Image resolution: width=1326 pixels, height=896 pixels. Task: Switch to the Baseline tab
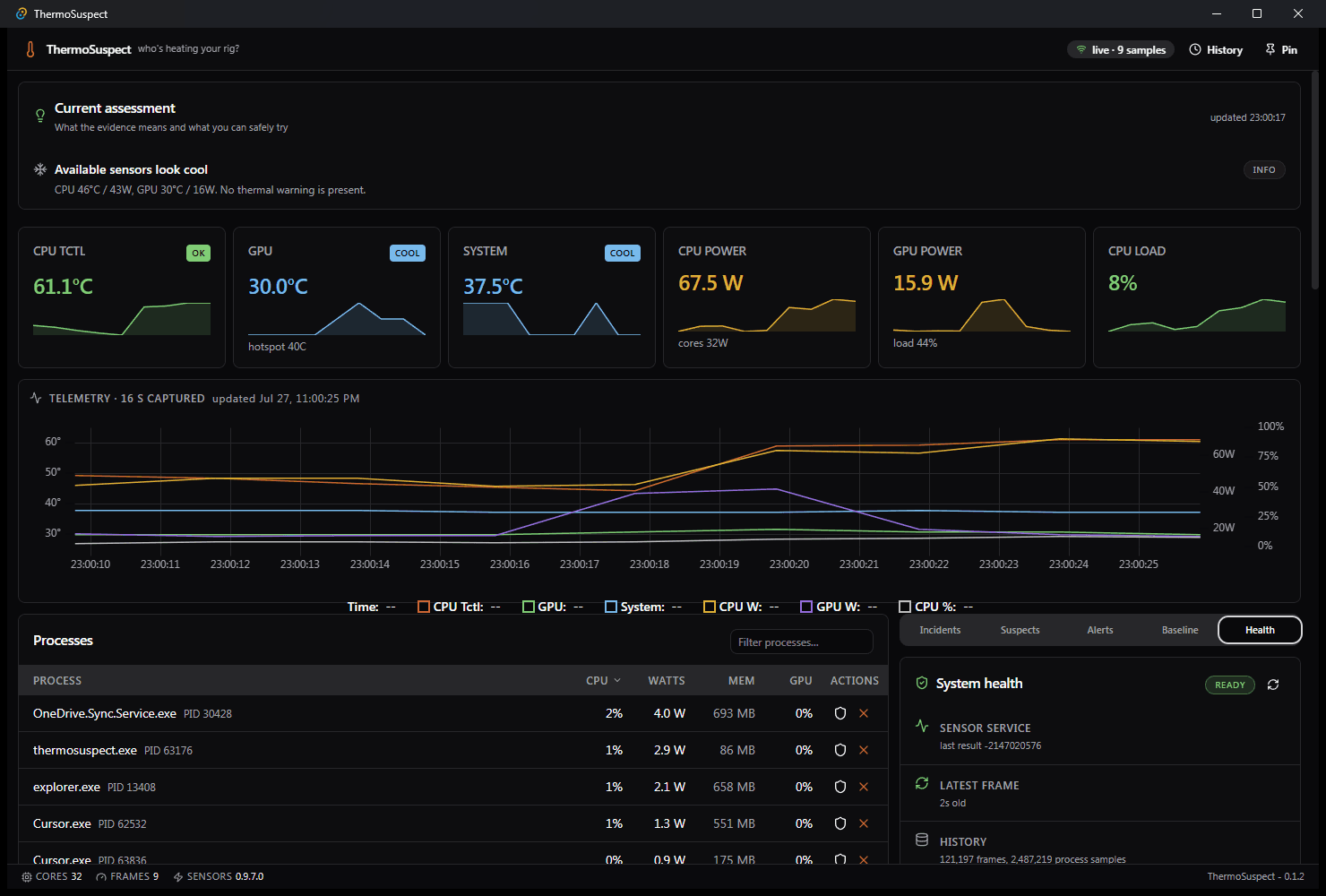[x=1180, y=630]
